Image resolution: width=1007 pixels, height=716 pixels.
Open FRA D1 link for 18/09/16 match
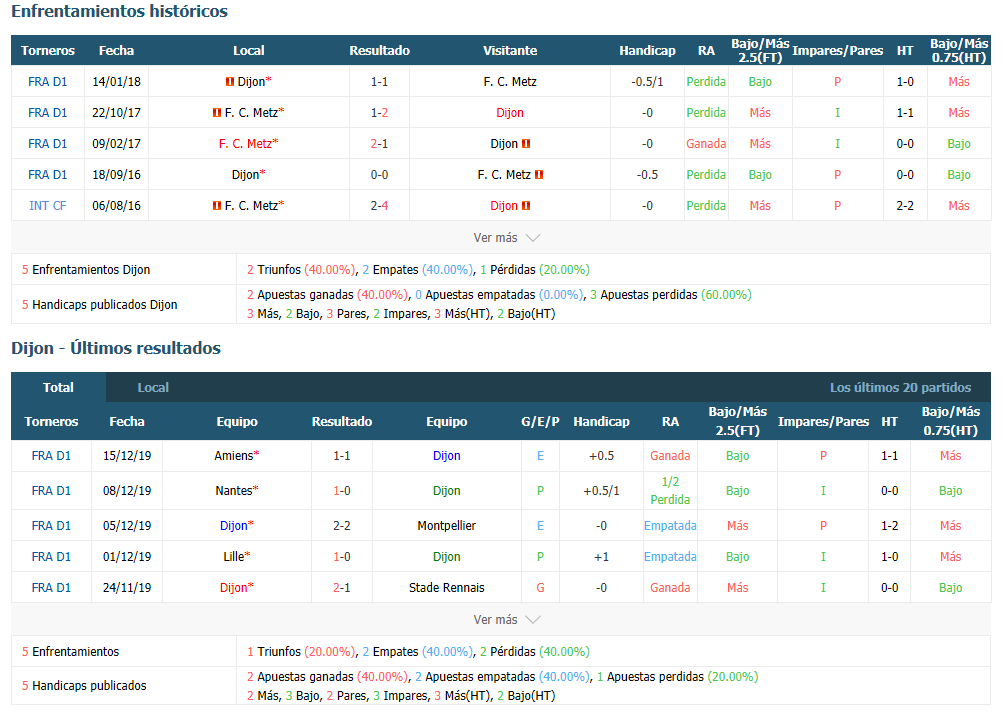[x=48, y=175]
